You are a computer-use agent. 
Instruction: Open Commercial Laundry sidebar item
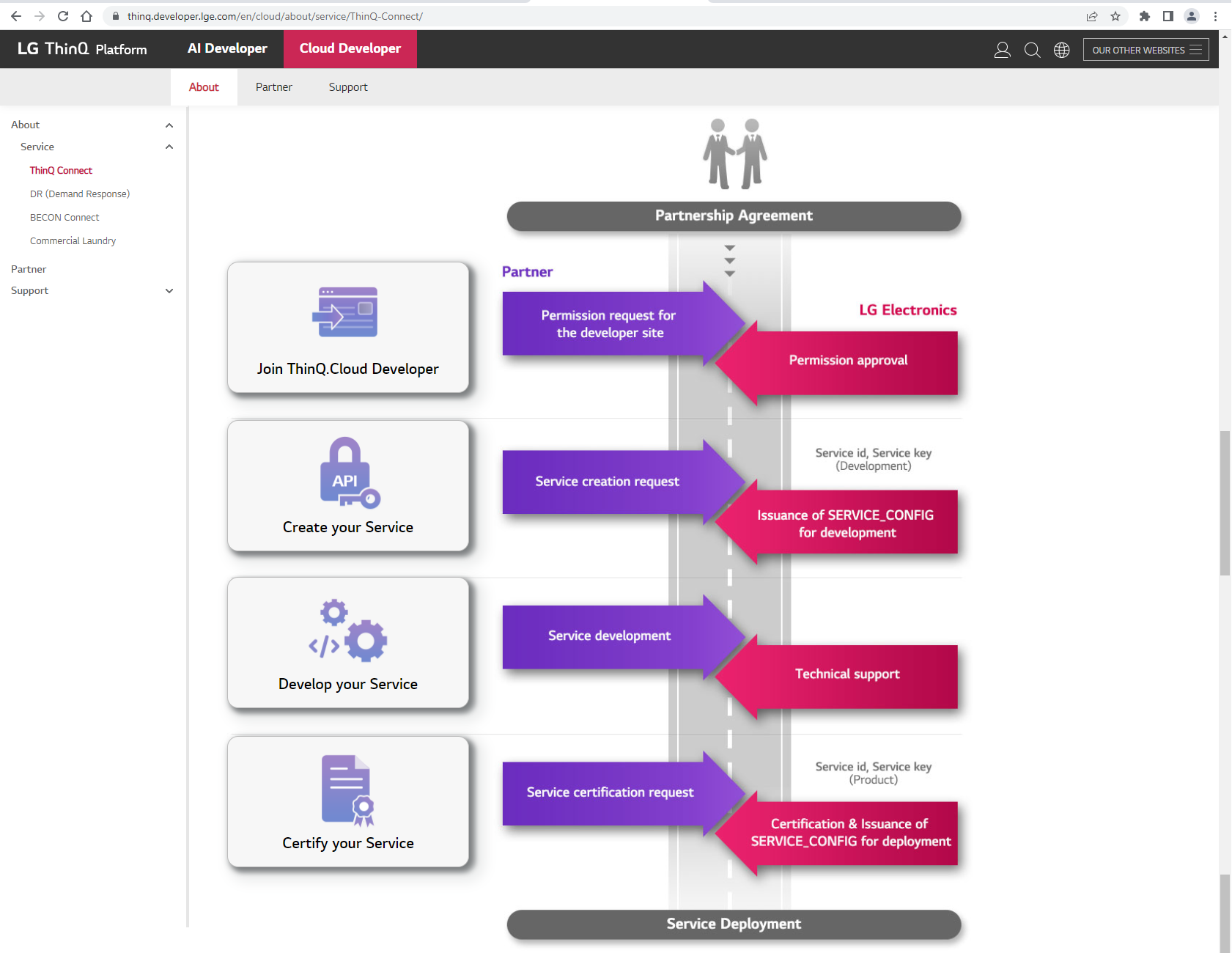point(73,240)
